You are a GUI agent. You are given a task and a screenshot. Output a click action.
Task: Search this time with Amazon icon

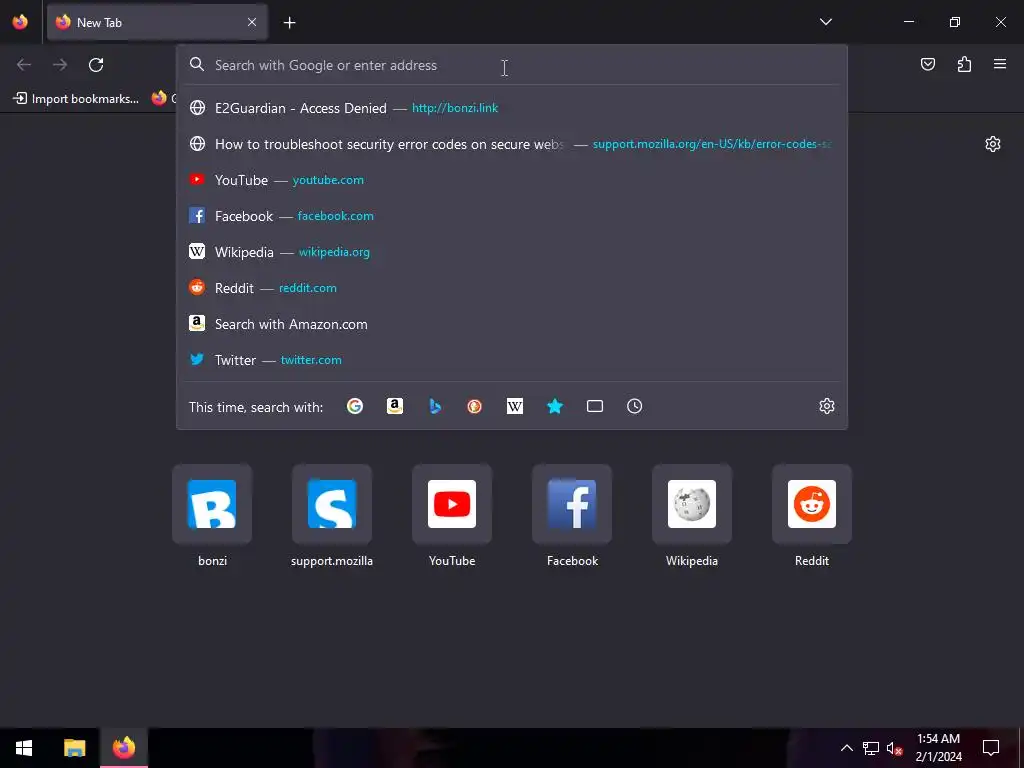[x=394, y=406]
